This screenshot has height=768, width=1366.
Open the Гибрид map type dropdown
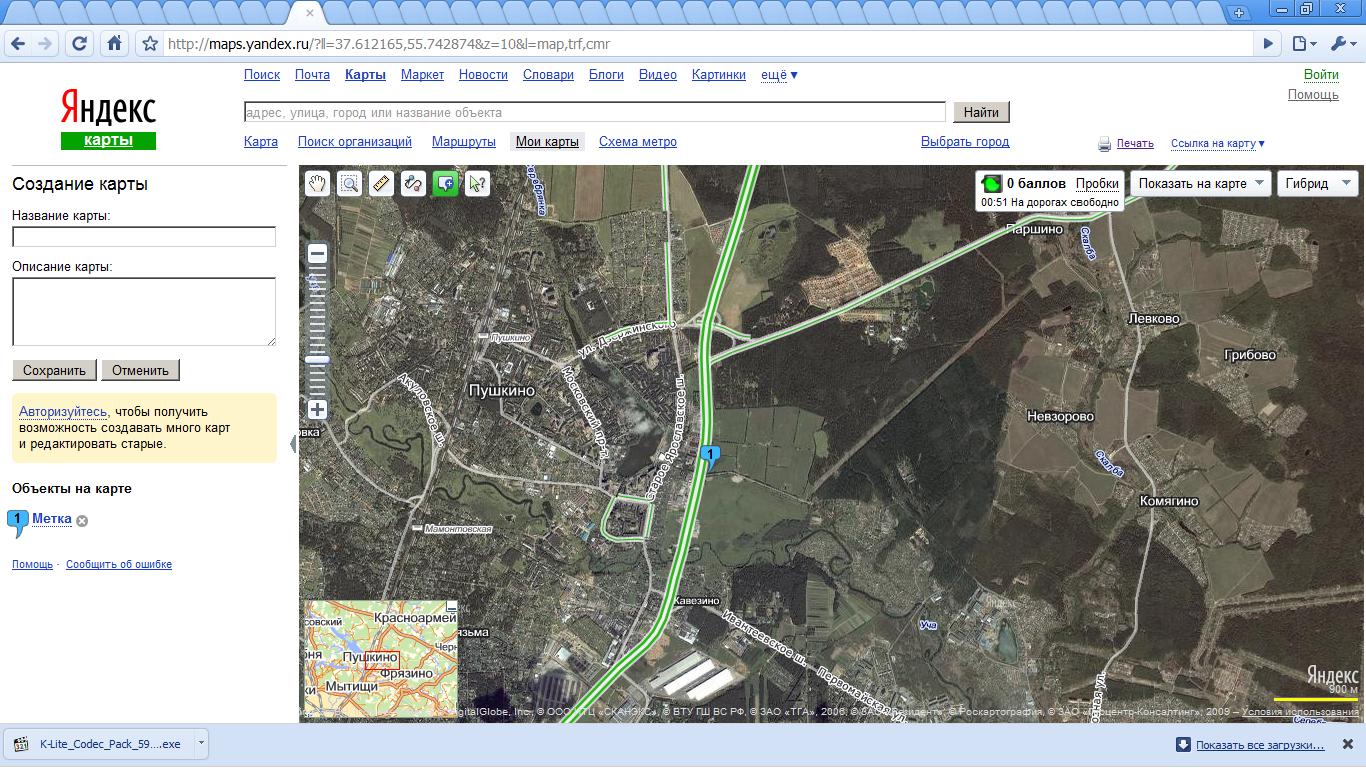[1317, 184]
